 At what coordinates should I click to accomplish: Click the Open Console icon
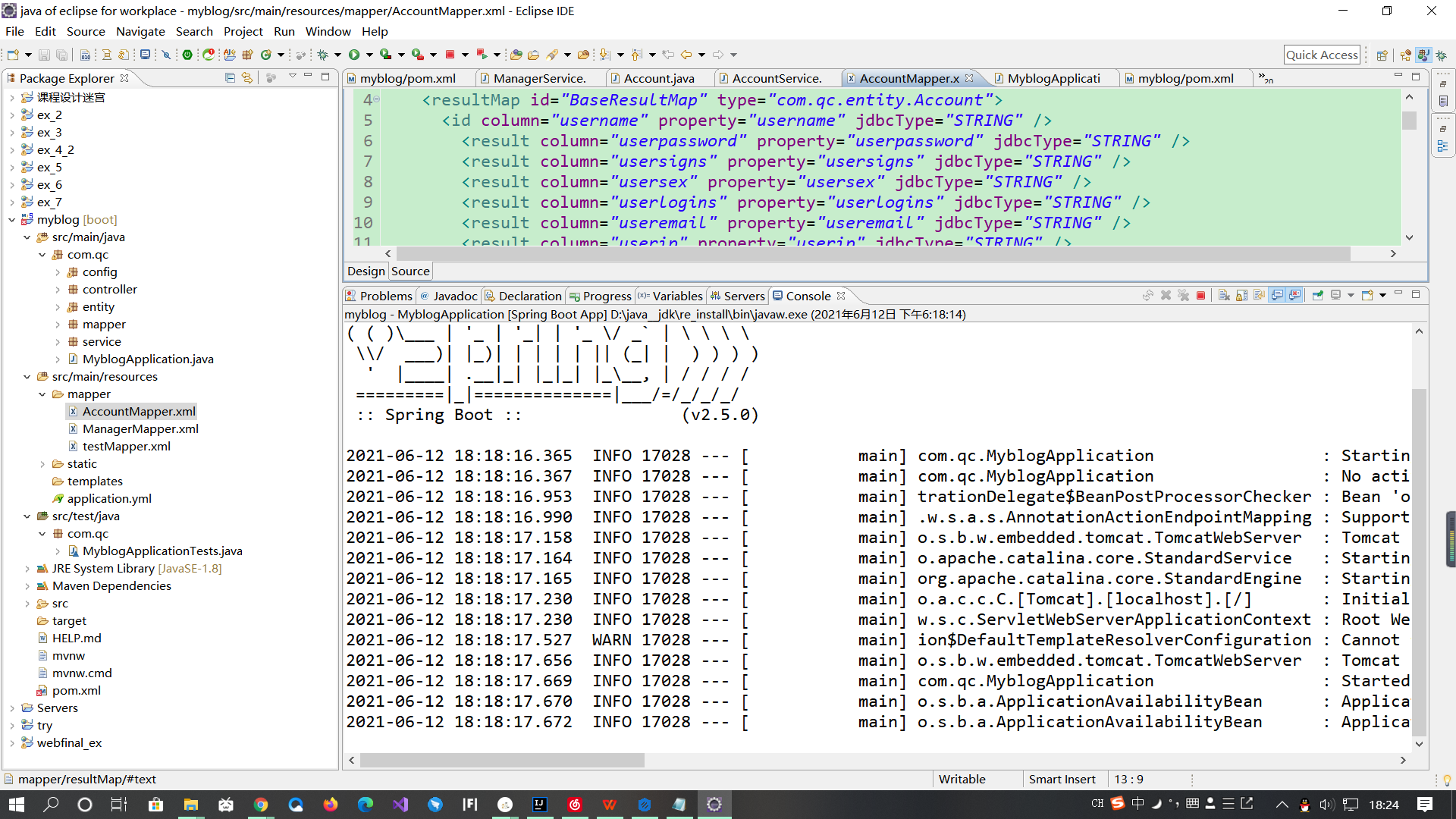tap(1367, 296)
